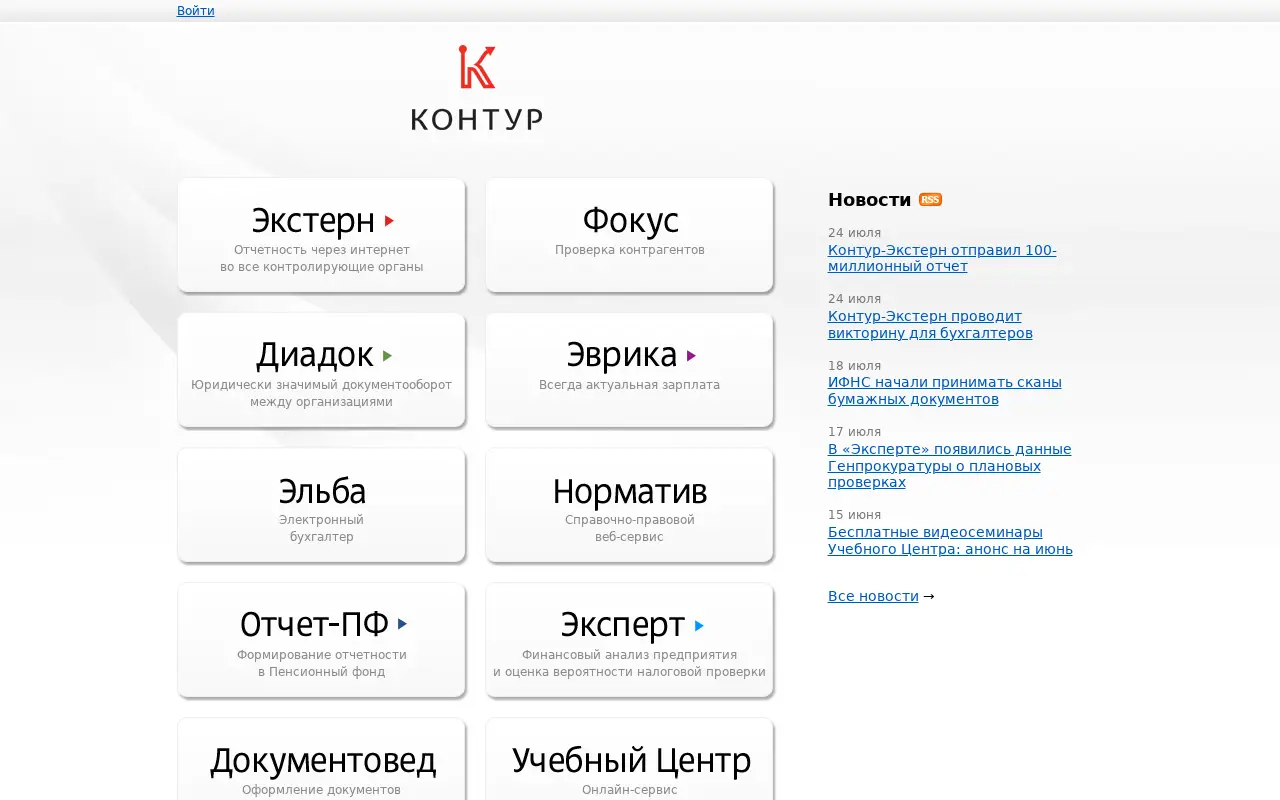Open news about ИФНС accepting scans
1280x800 pixels.
(945, 391)
